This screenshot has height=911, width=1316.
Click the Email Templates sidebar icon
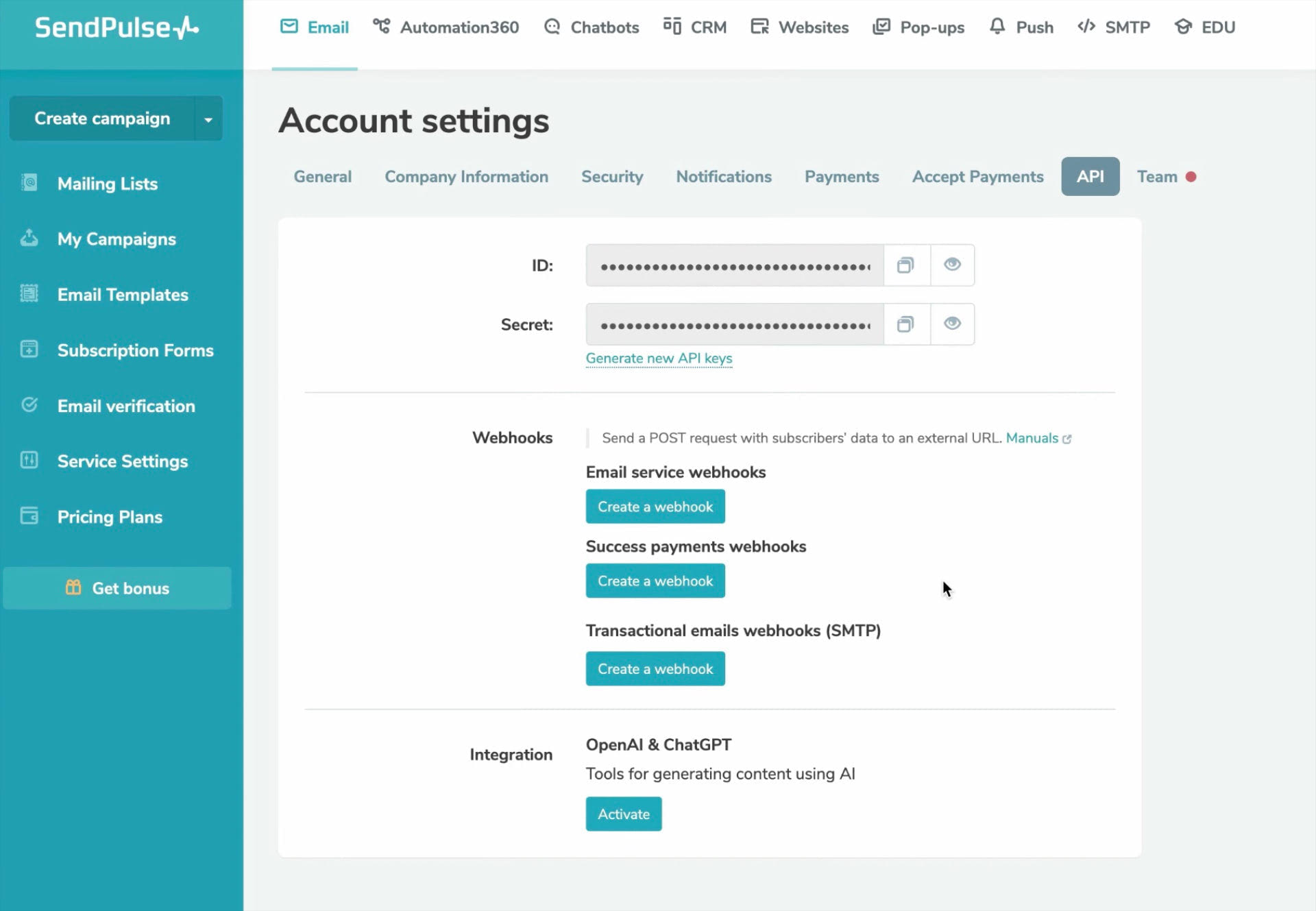click(x=29, y=293)
